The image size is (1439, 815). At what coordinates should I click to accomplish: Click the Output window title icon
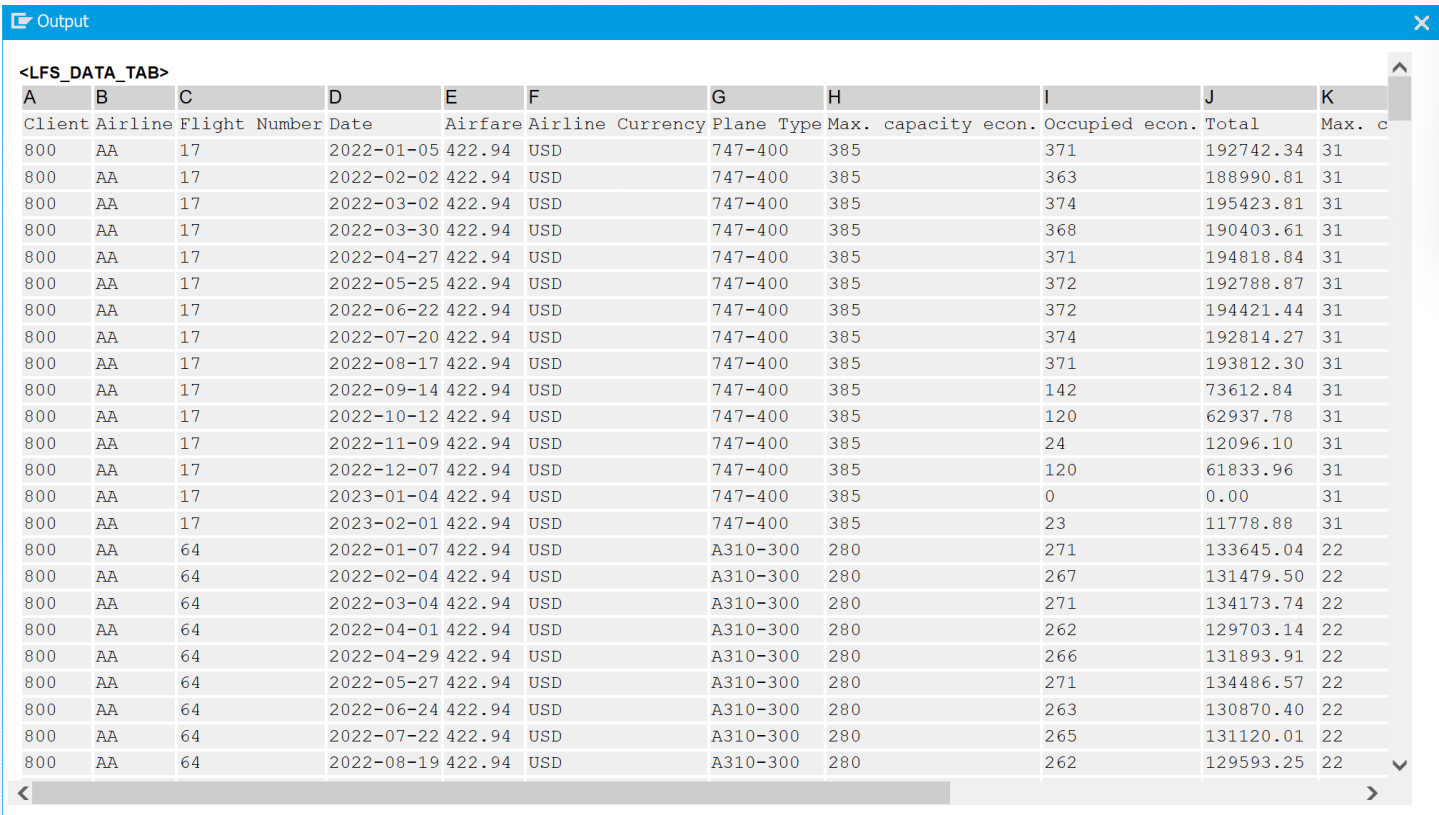click(21, 21)
